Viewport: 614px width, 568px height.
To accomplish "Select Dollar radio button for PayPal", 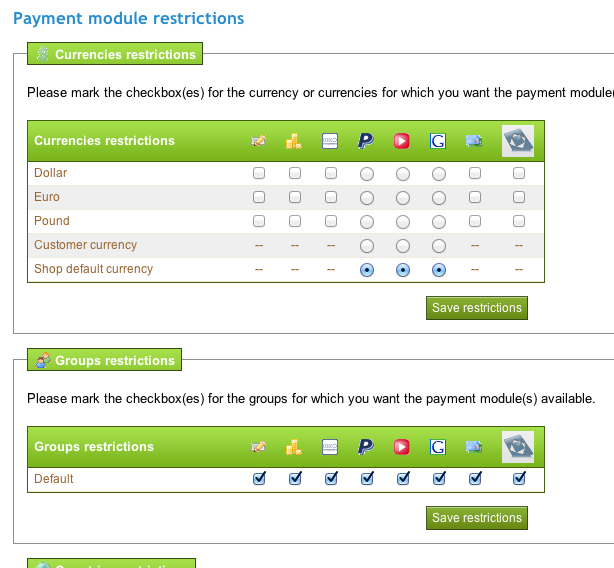I will [x=367, y=174].
